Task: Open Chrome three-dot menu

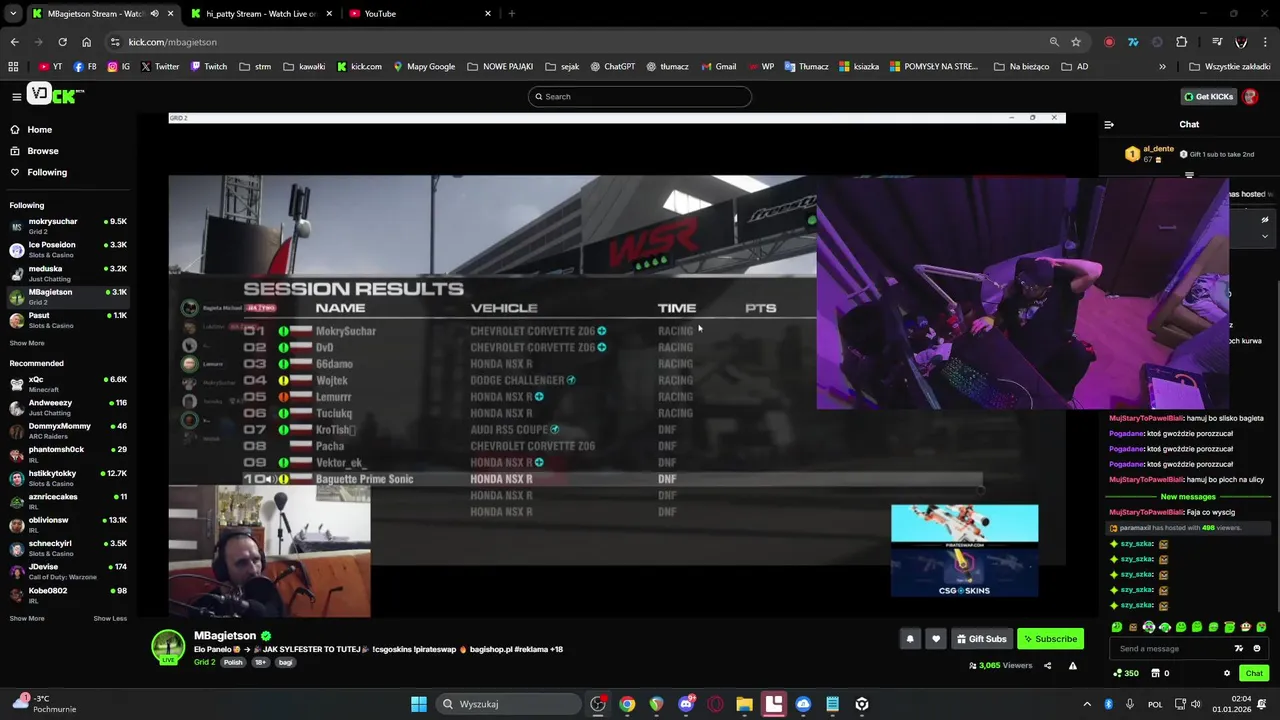Action: coord(1266,42)
